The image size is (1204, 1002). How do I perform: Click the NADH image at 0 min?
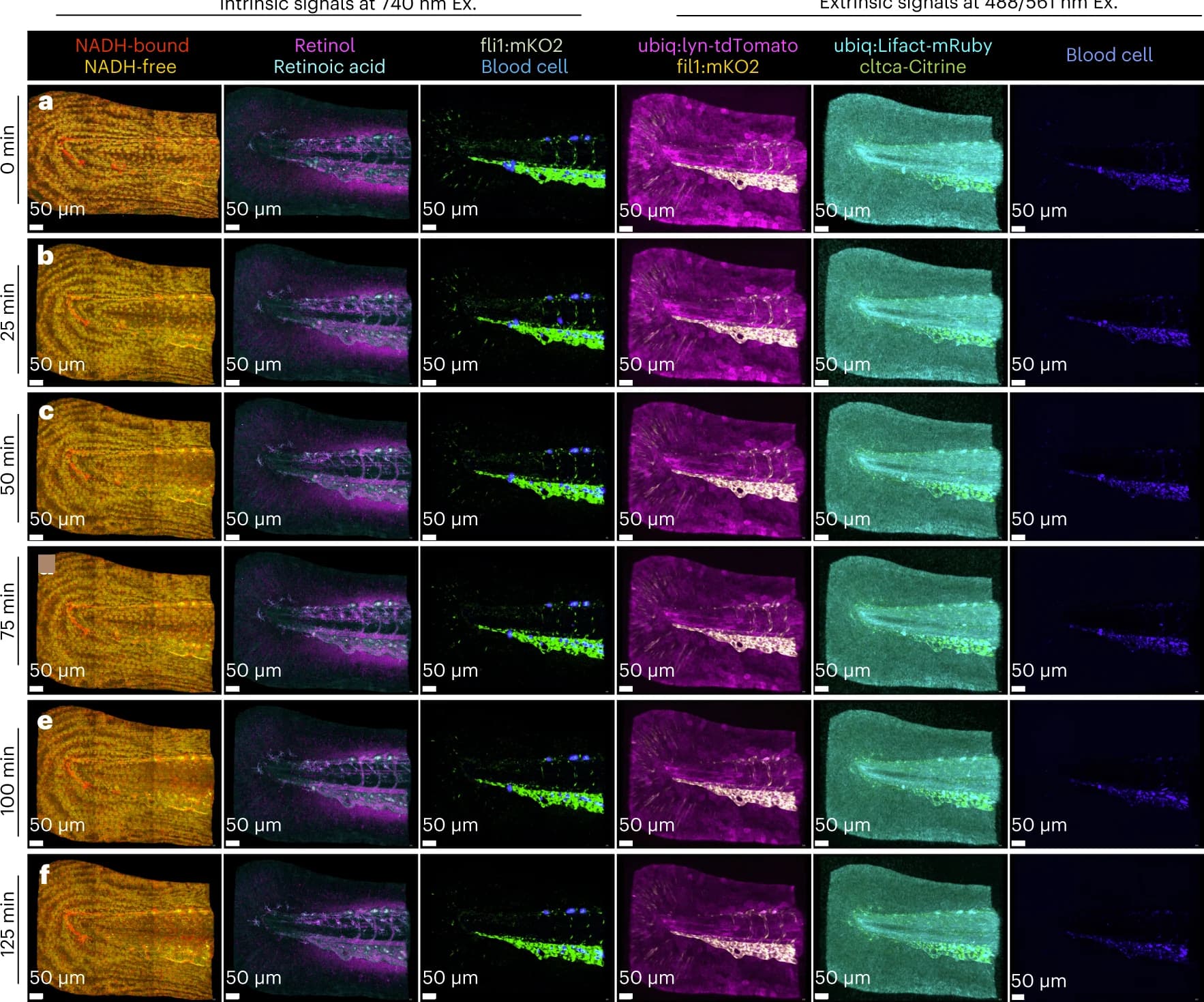(124, 158)
